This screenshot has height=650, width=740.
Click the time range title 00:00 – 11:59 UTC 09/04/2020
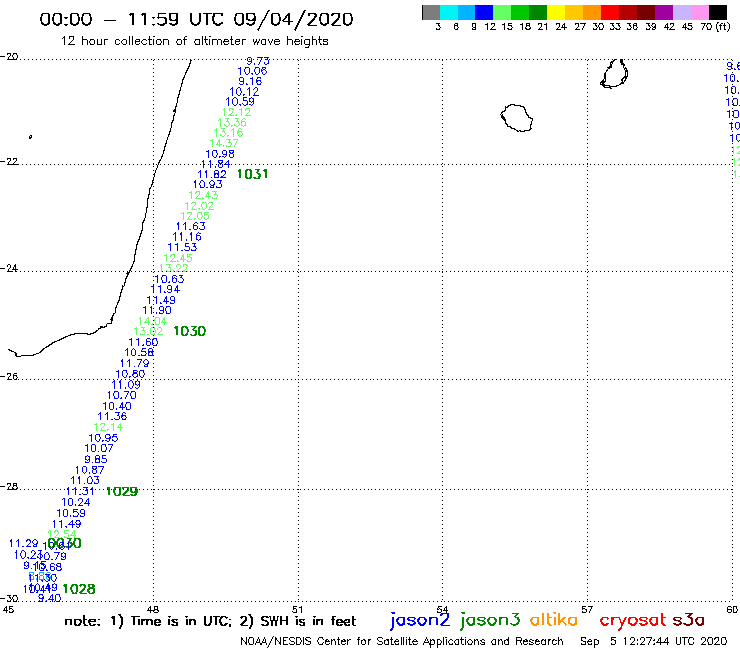pyautogui.click(x=196, y=20)
